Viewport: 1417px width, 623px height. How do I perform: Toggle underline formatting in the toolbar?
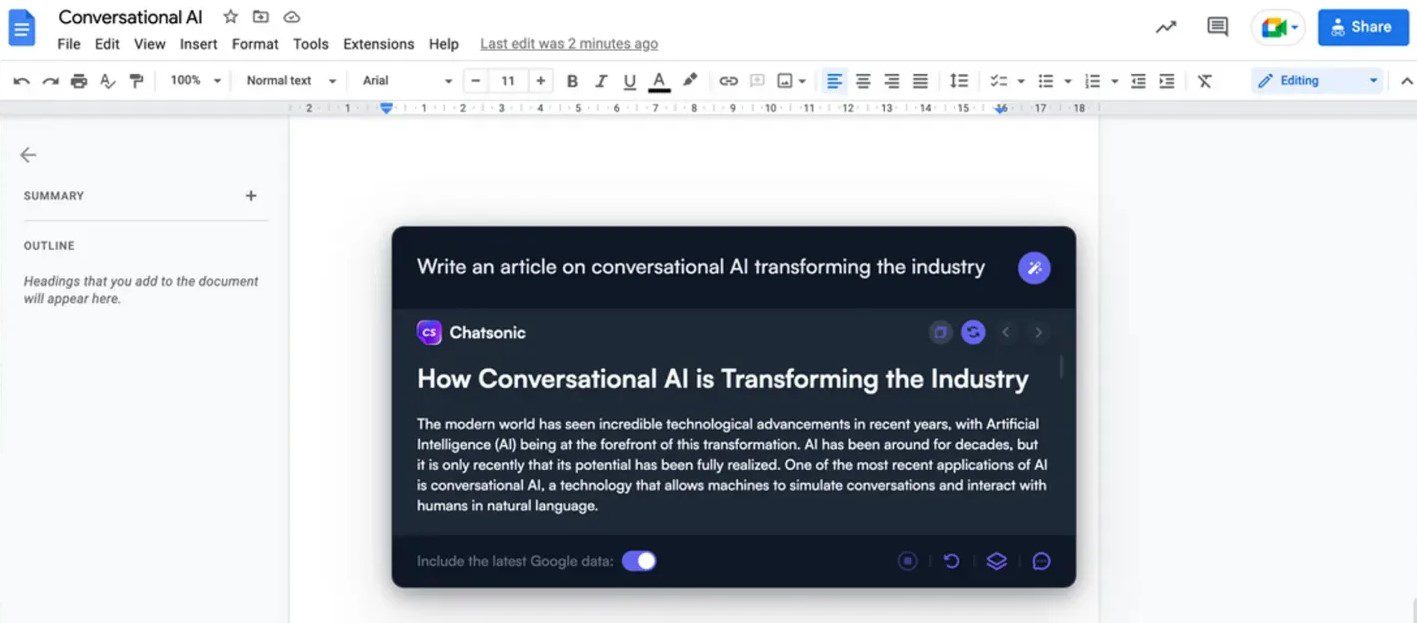click(630, 80)
